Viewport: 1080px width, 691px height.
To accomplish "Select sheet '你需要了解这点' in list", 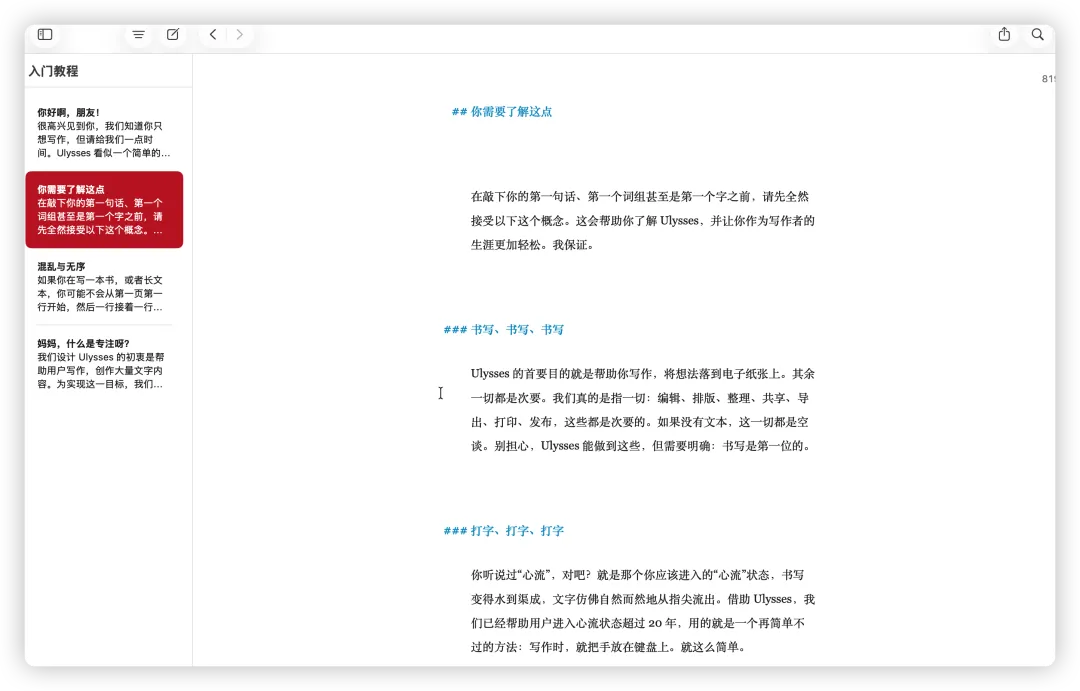I will [x=104, y=209].
